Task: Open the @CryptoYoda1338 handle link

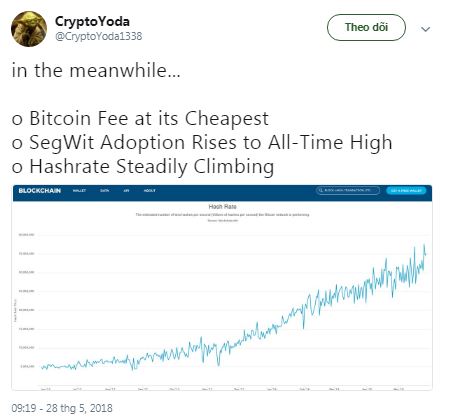Action: [98, 36]
